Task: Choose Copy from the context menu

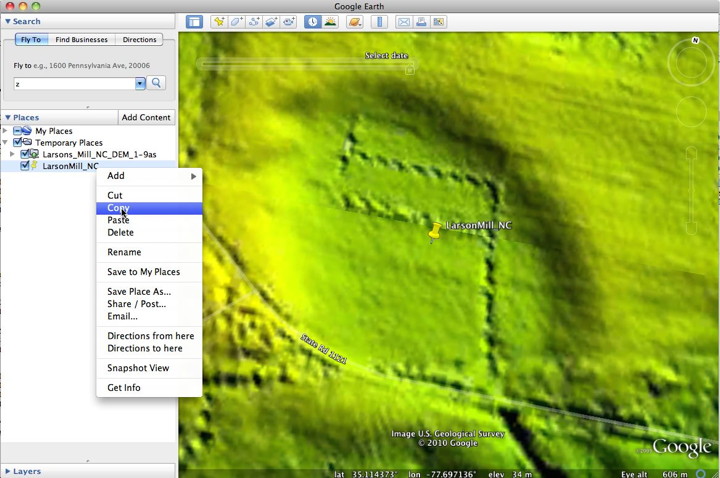Action: (x=118, y=208)
